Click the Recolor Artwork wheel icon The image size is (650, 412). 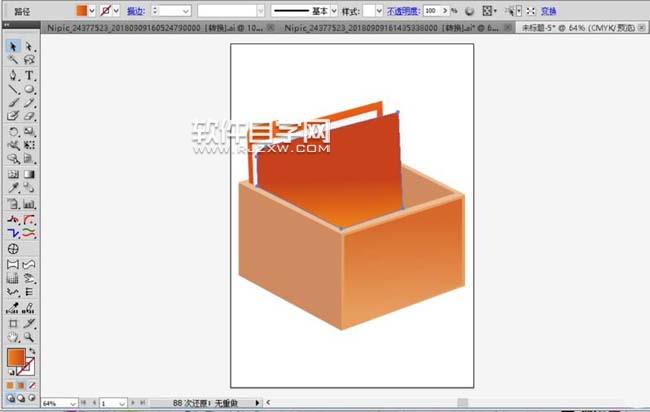(x=469, y=11)
